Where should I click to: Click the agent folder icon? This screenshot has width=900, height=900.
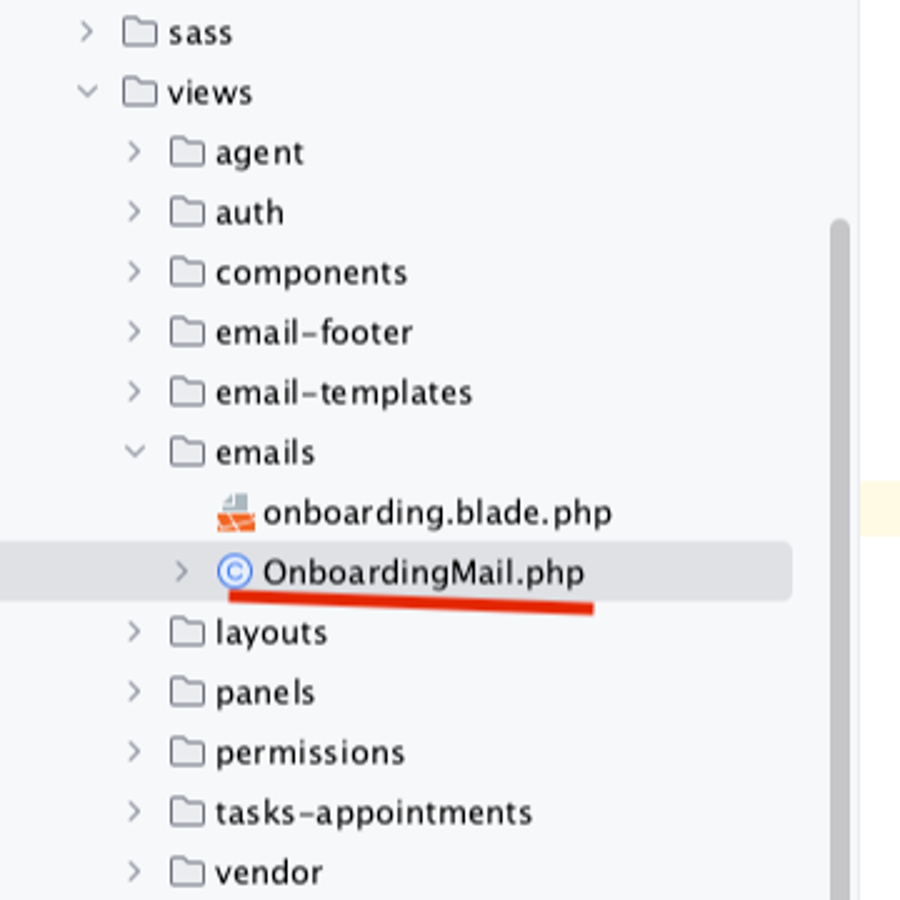[x=187, y=152]
